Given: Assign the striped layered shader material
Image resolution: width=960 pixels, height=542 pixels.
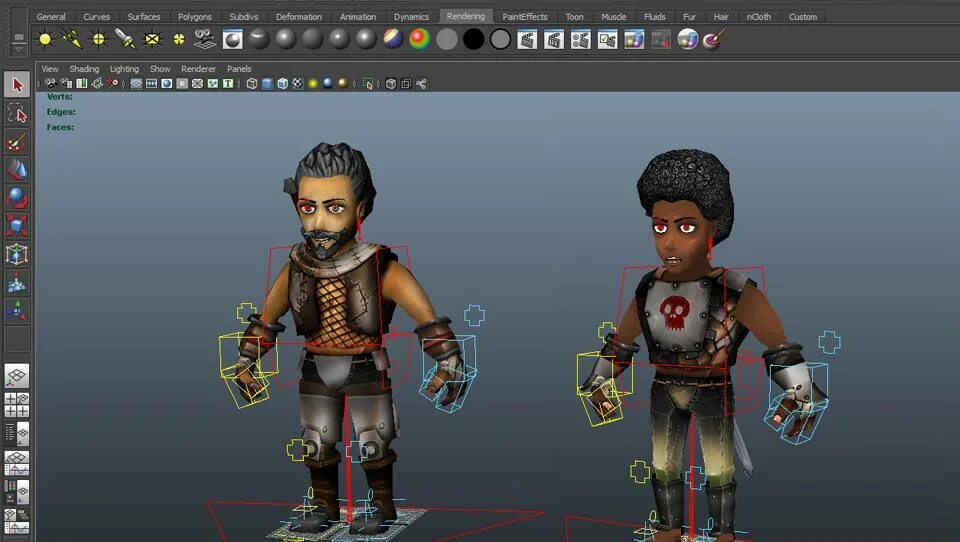Looking at the screenshot, I should tap(392, 40).
